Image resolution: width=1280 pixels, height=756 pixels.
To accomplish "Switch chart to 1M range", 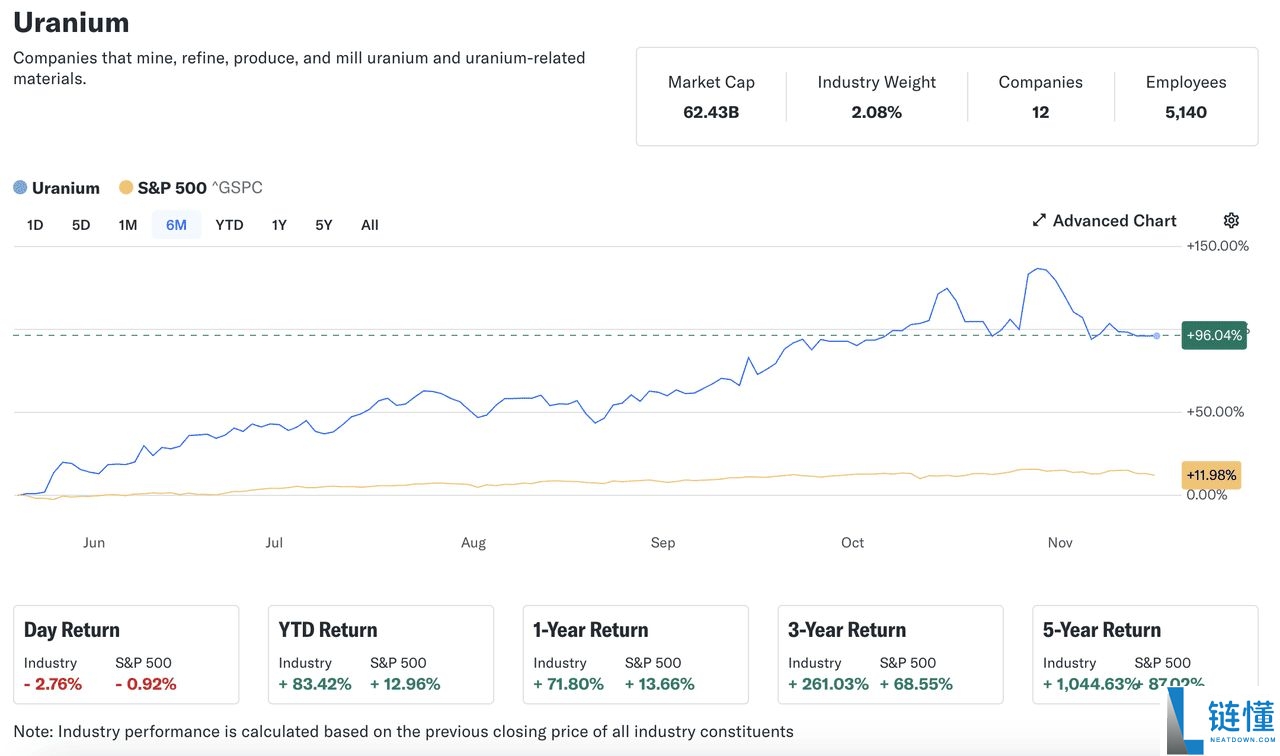I will 127,225.
